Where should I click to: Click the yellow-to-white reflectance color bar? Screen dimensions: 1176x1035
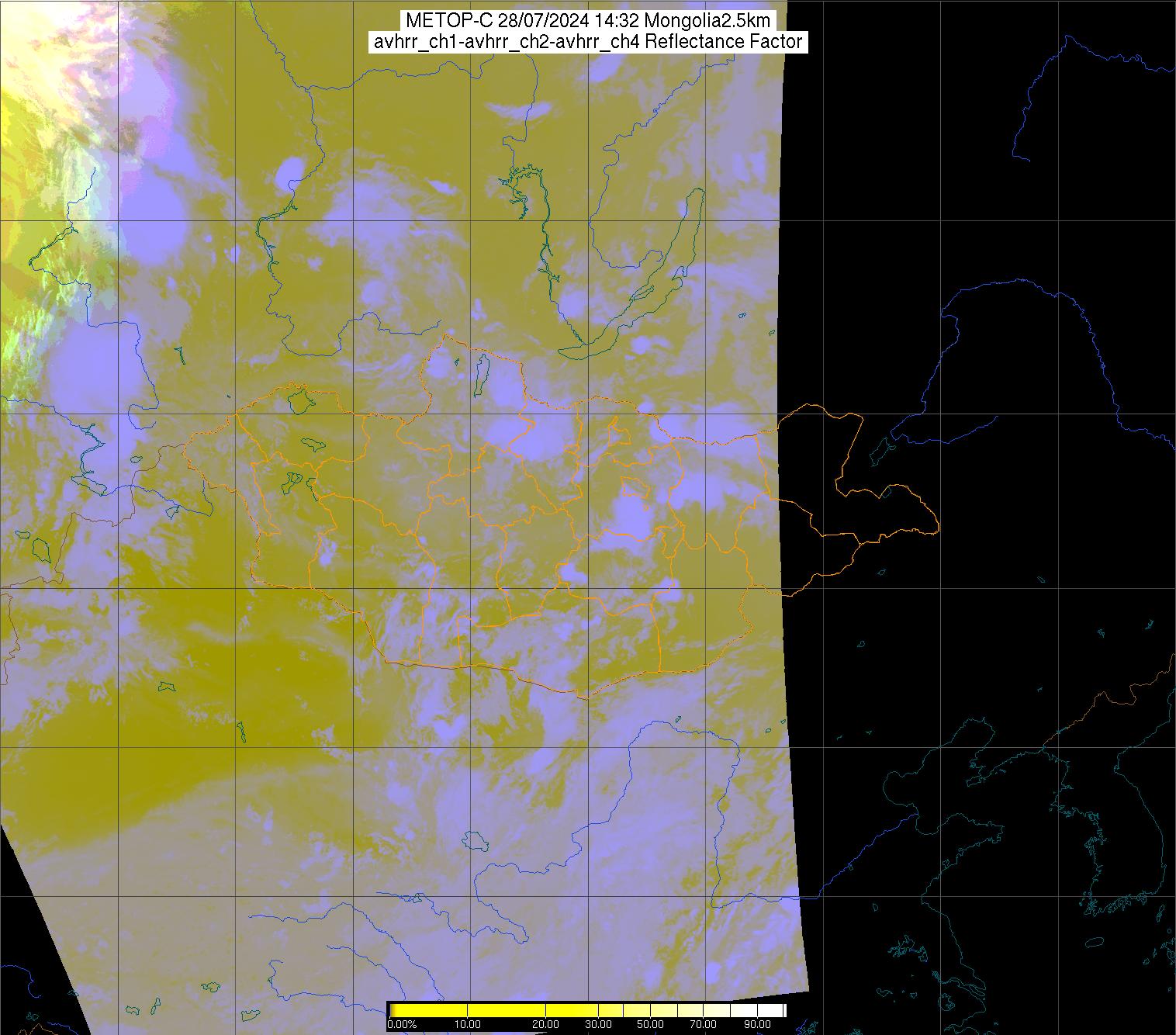click(587, 1009)
